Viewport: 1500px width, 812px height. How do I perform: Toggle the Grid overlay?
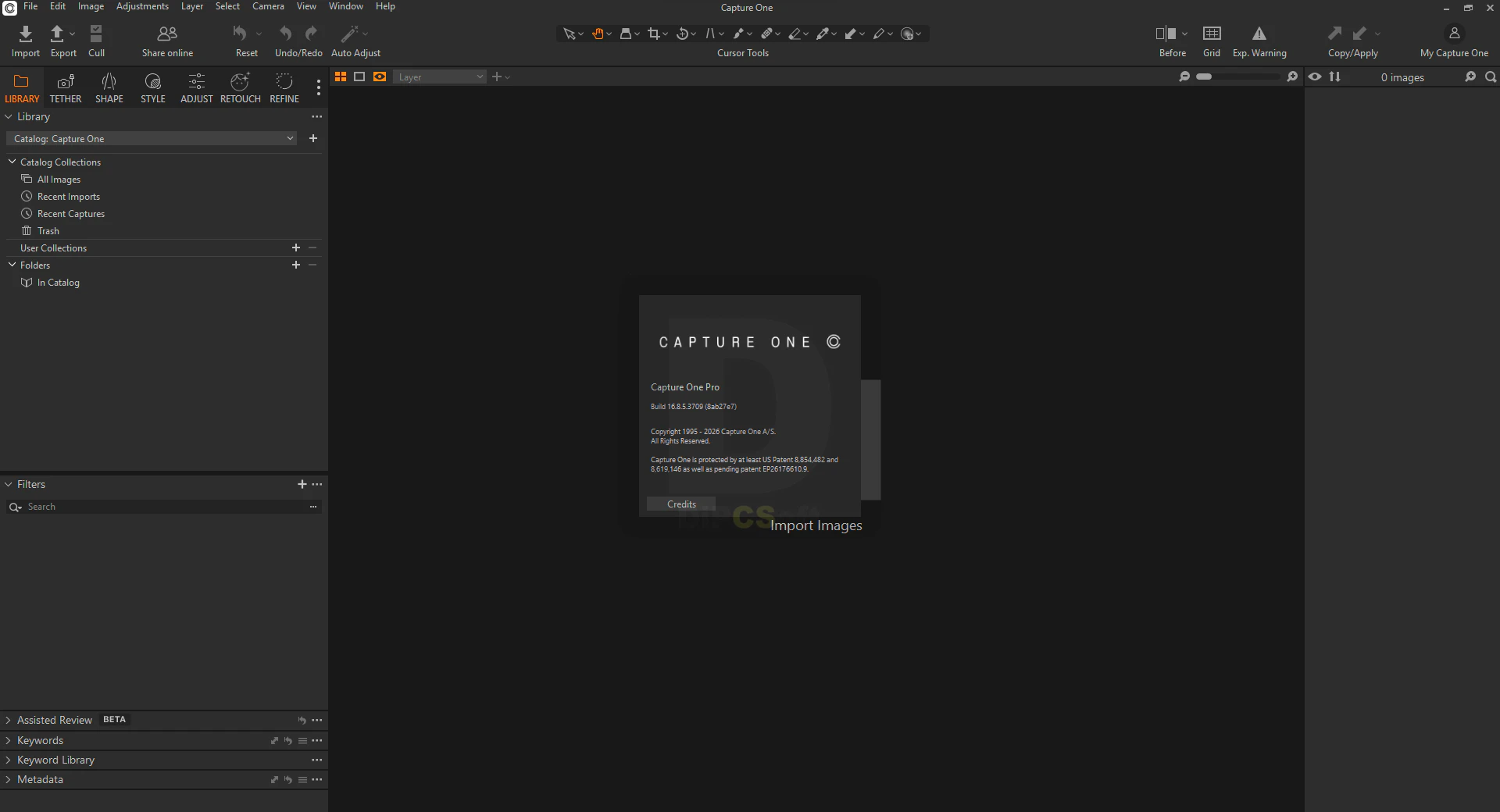[x=1212, y=33]
